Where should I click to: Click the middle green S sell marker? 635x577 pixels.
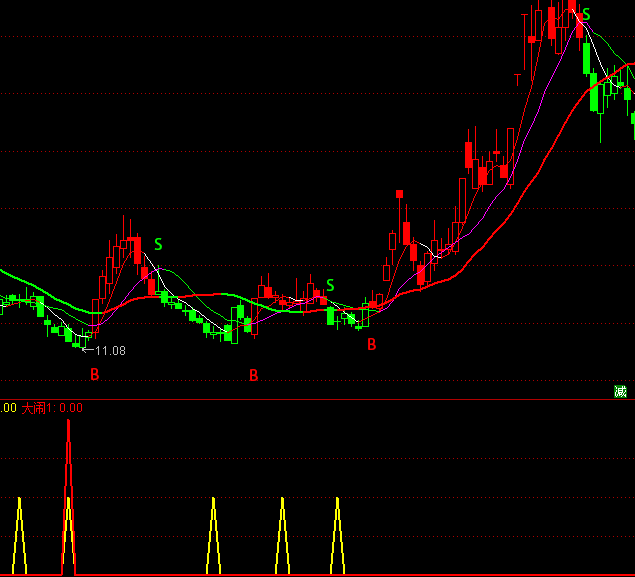pyautogui.click(x=330, y=285)
